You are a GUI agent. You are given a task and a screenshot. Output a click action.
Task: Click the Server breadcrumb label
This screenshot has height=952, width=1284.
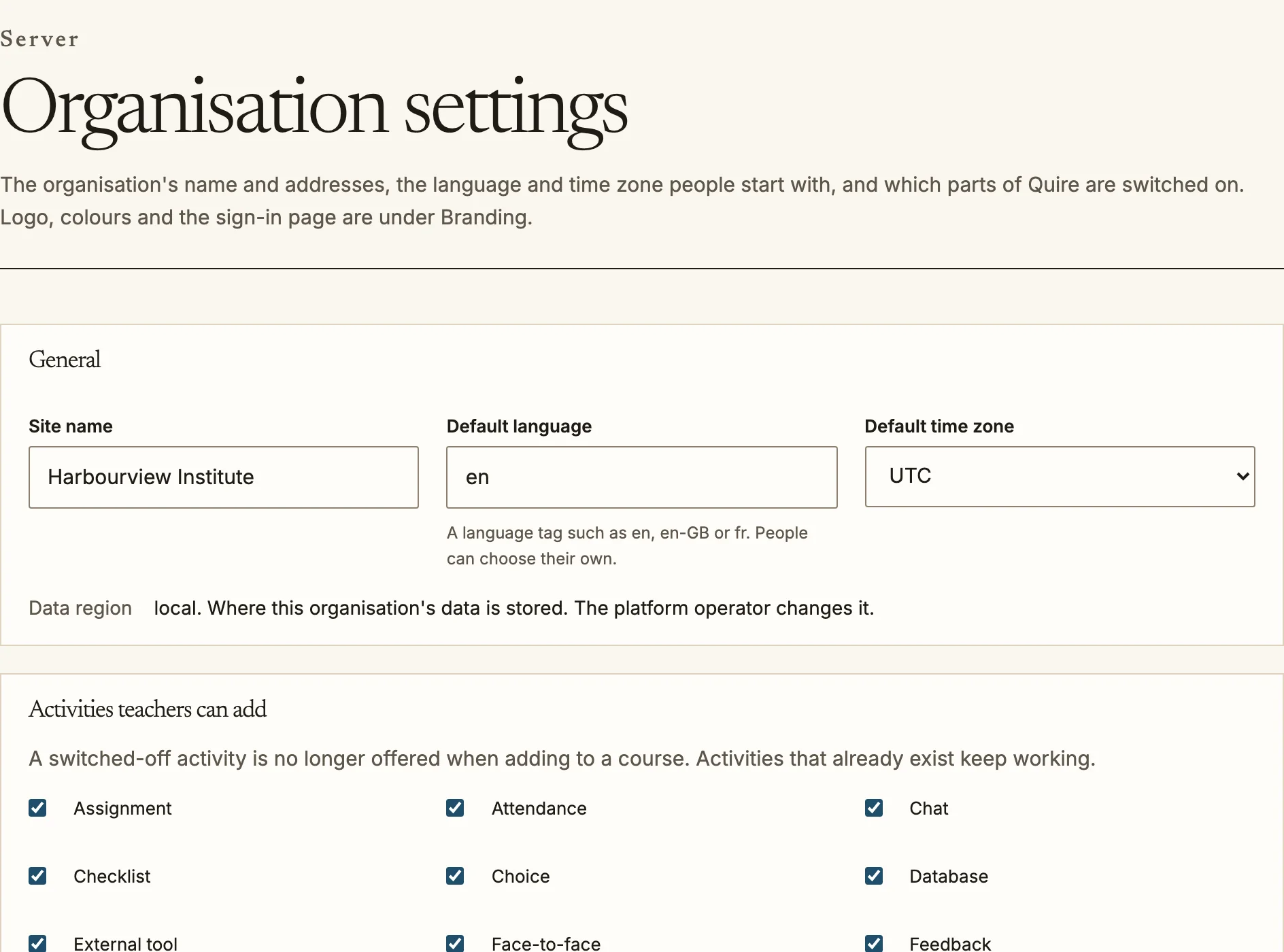point(39,39)
